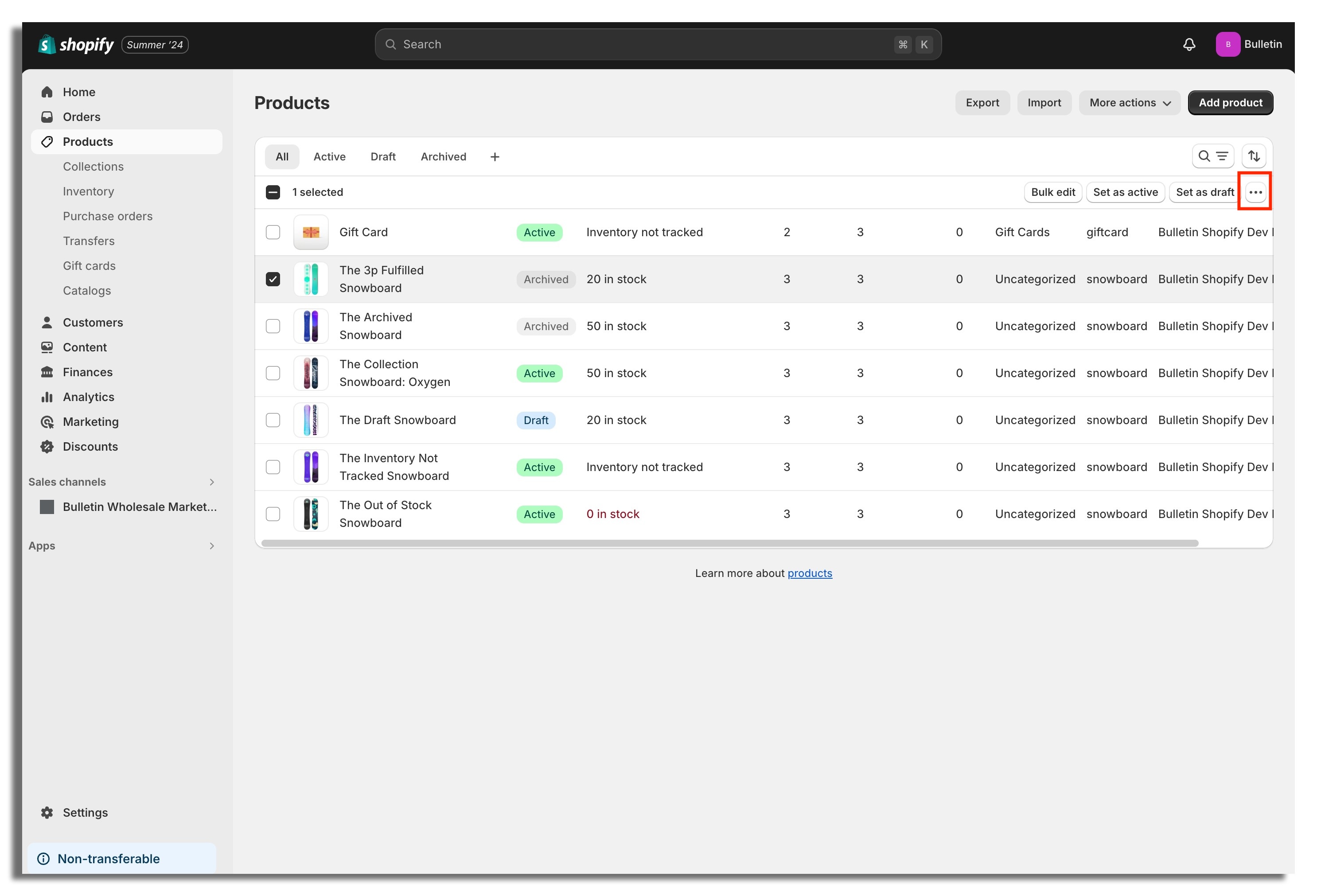1317x896 pixels.
Task: Click the Set as active button
Action: [x=1125, y=192]
